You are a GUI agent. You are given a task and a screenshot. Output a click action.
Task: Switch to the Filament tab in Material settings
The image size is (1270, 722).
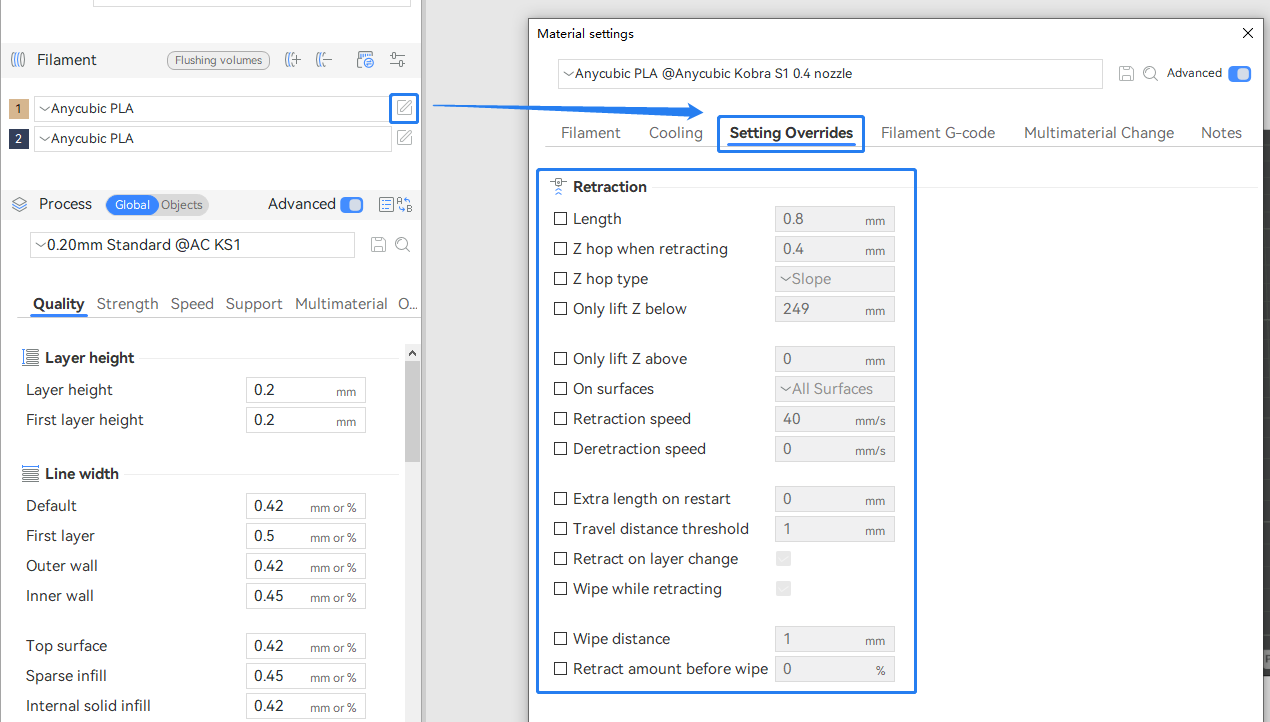point(591,133)
